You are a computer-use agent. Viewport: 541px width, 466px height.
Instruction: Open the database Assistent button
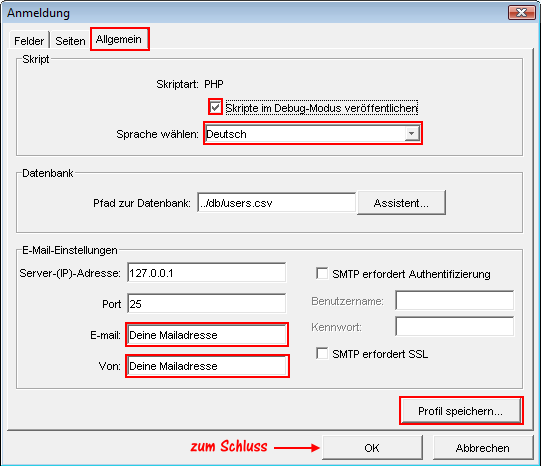[x=401, y=203]
